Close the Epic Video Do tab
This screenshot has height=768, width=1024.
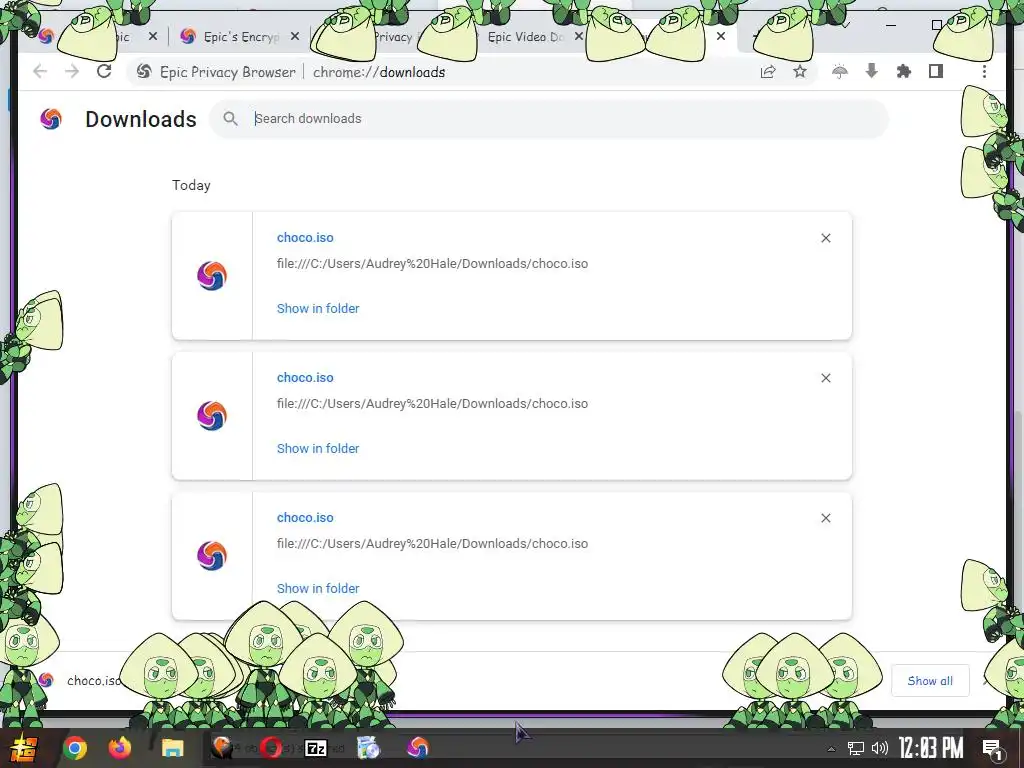point(579,37)
